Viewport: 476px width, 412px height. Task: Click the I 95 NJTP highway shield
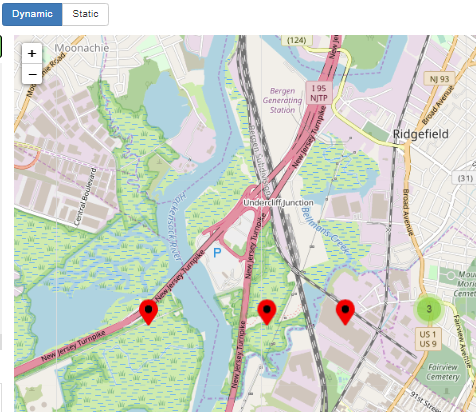pos(319,93)
